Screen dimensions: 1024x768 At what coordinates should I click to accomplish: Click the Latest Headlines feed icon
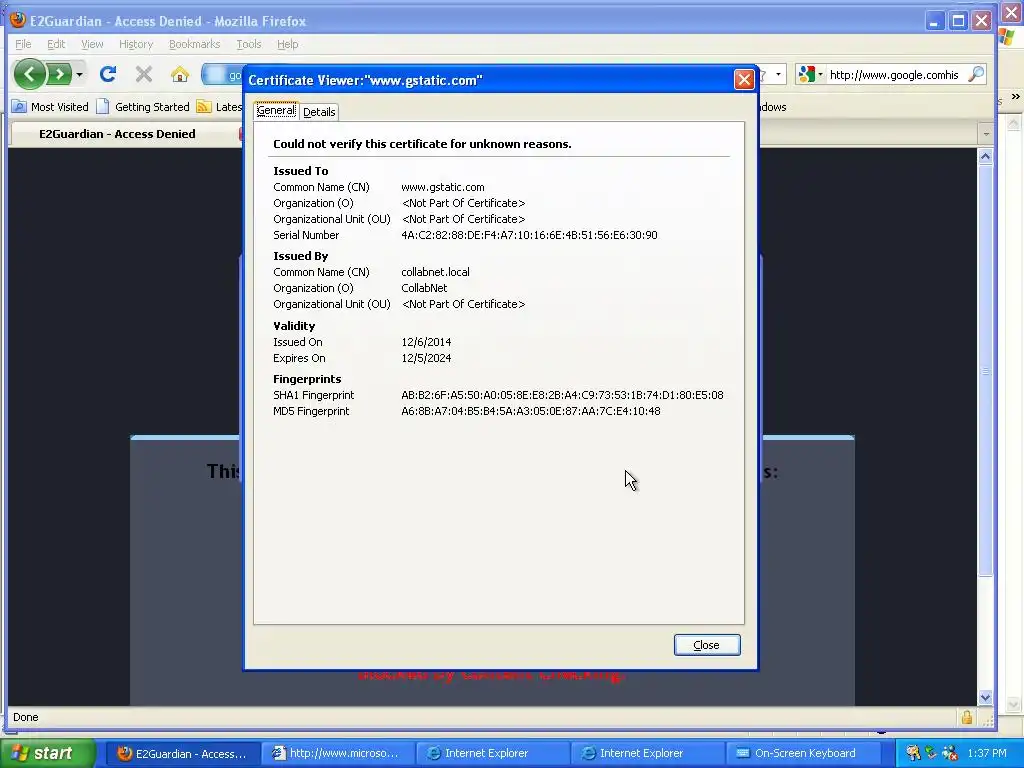click(x=204, y=106)
